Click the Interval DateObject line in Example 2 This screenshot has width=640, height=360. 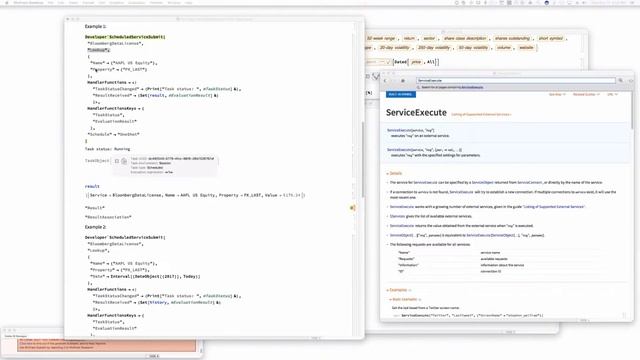click(145, 277)
